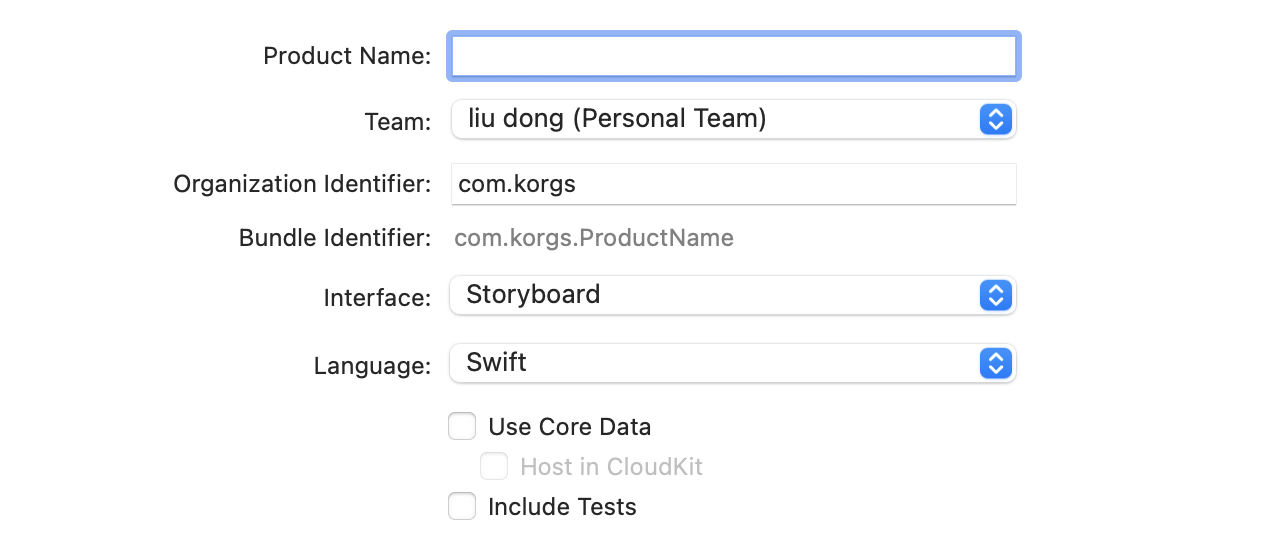Image resolution: width=1280 pixels, height=560 pixels.
Task: Click the blue arrows icon on Language popup
Action: click(995, 363)
